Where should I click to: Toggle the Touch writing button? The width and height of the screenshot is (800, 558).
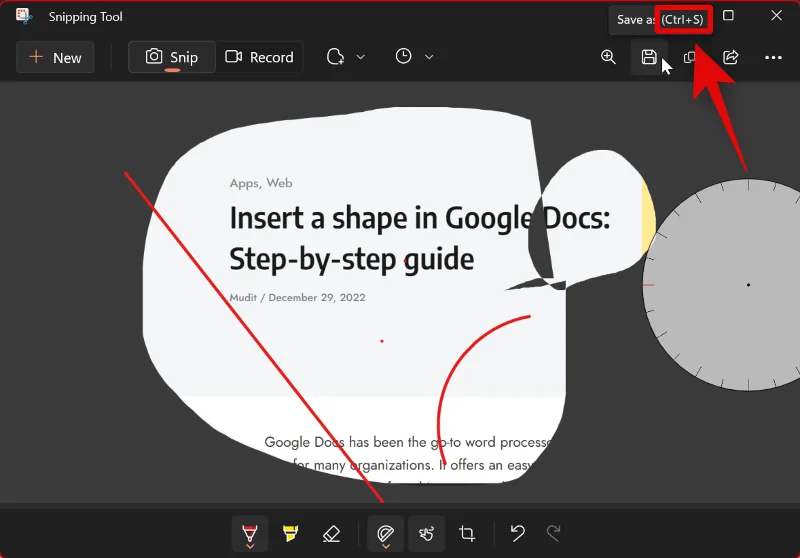click(426, 534)
